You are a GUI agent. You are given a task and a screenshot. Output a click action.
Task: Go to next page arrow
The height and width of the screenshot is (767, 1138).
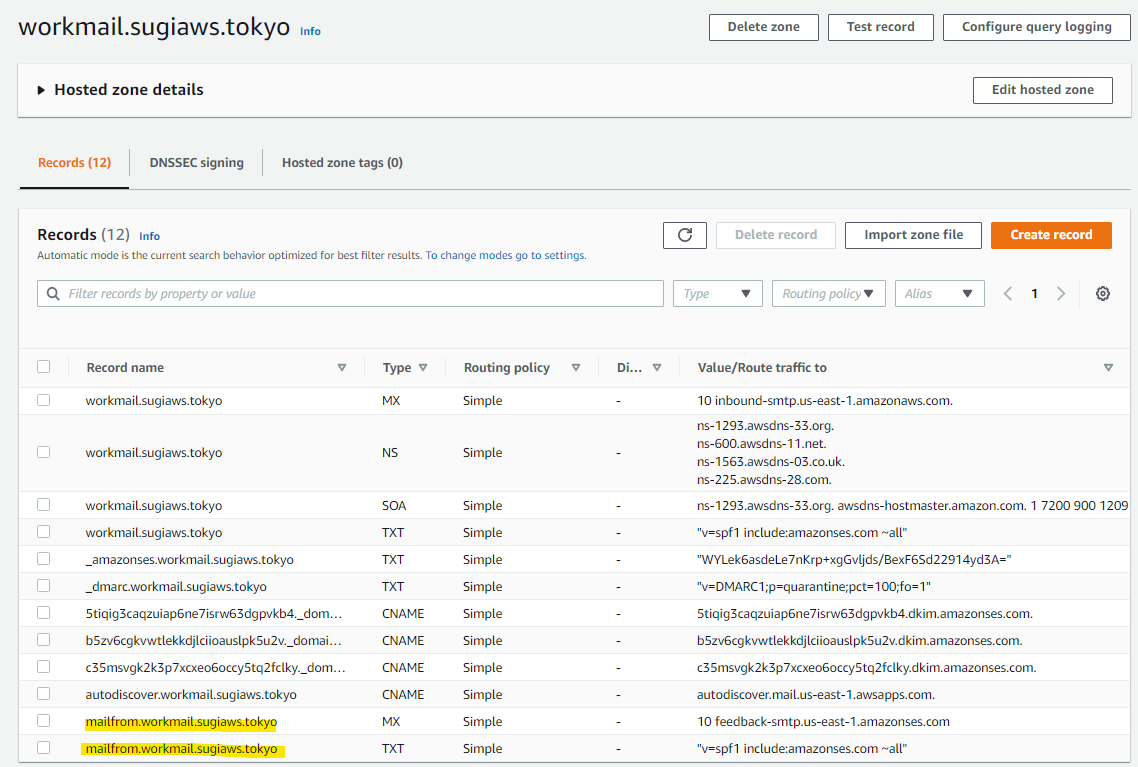[1061, 294]
